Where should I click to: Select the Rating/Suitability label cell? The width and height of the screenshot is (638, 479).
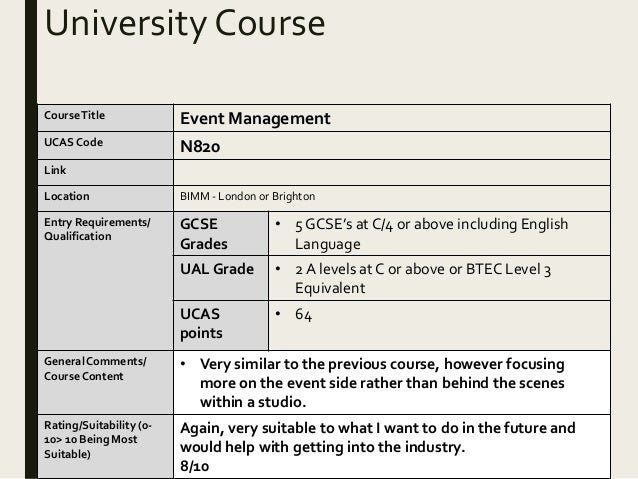coord(105,446)
